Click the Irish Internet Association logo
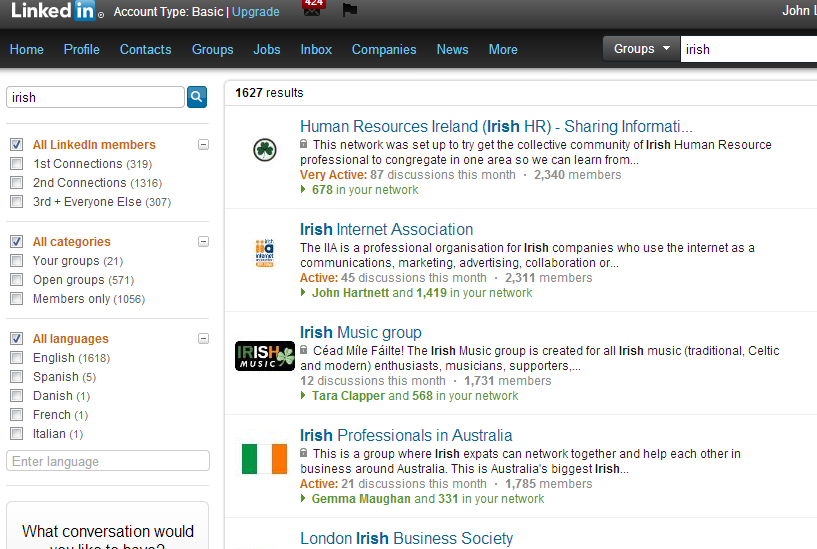The image size is (817, 549). [x=265, y=254]
